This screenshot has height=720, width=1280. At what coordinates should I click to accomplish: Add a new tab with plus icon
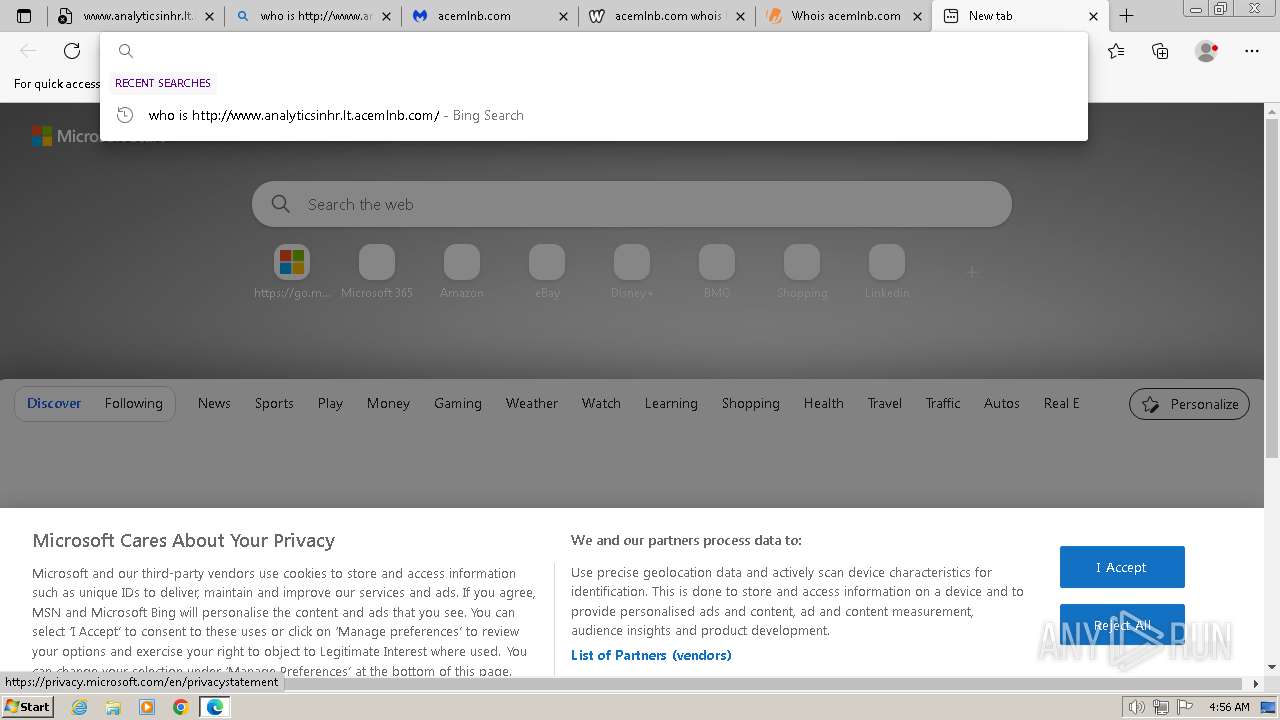(1126, 16)
